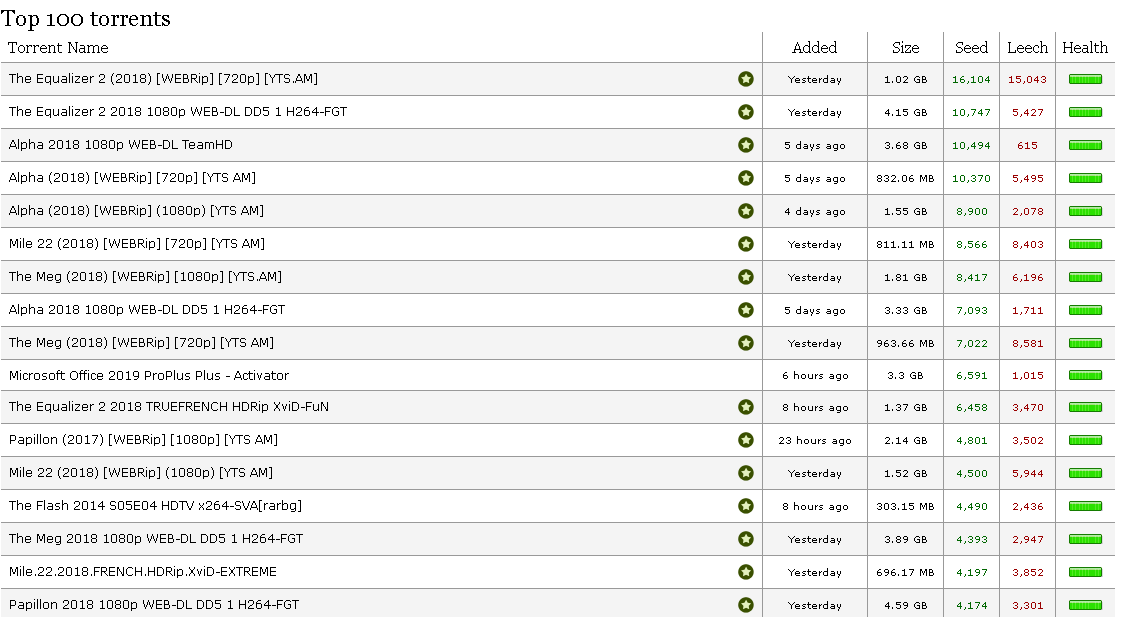Image resolution: width=1125 pixels, height=617 pixels.
Task: Click the Size column header
Action: 905,48
